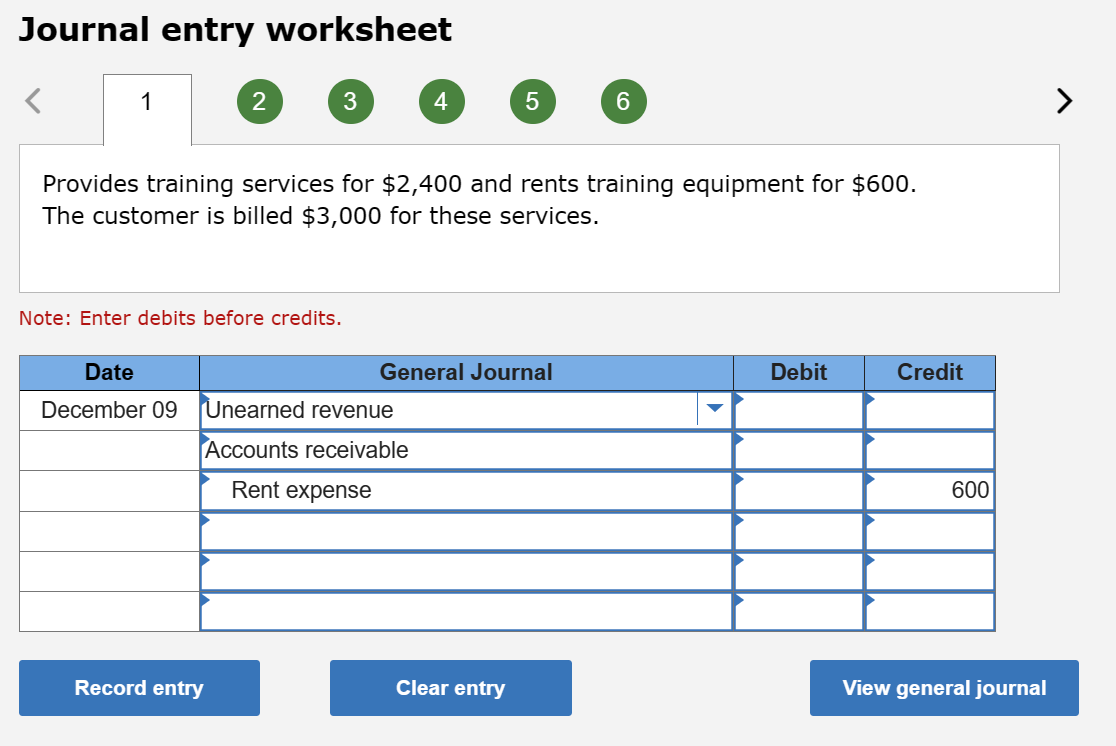The width and height of the screenshot is (1116, 746).
Task: Click the Debit cell for Unearned revenue
Action: [798, 410]
